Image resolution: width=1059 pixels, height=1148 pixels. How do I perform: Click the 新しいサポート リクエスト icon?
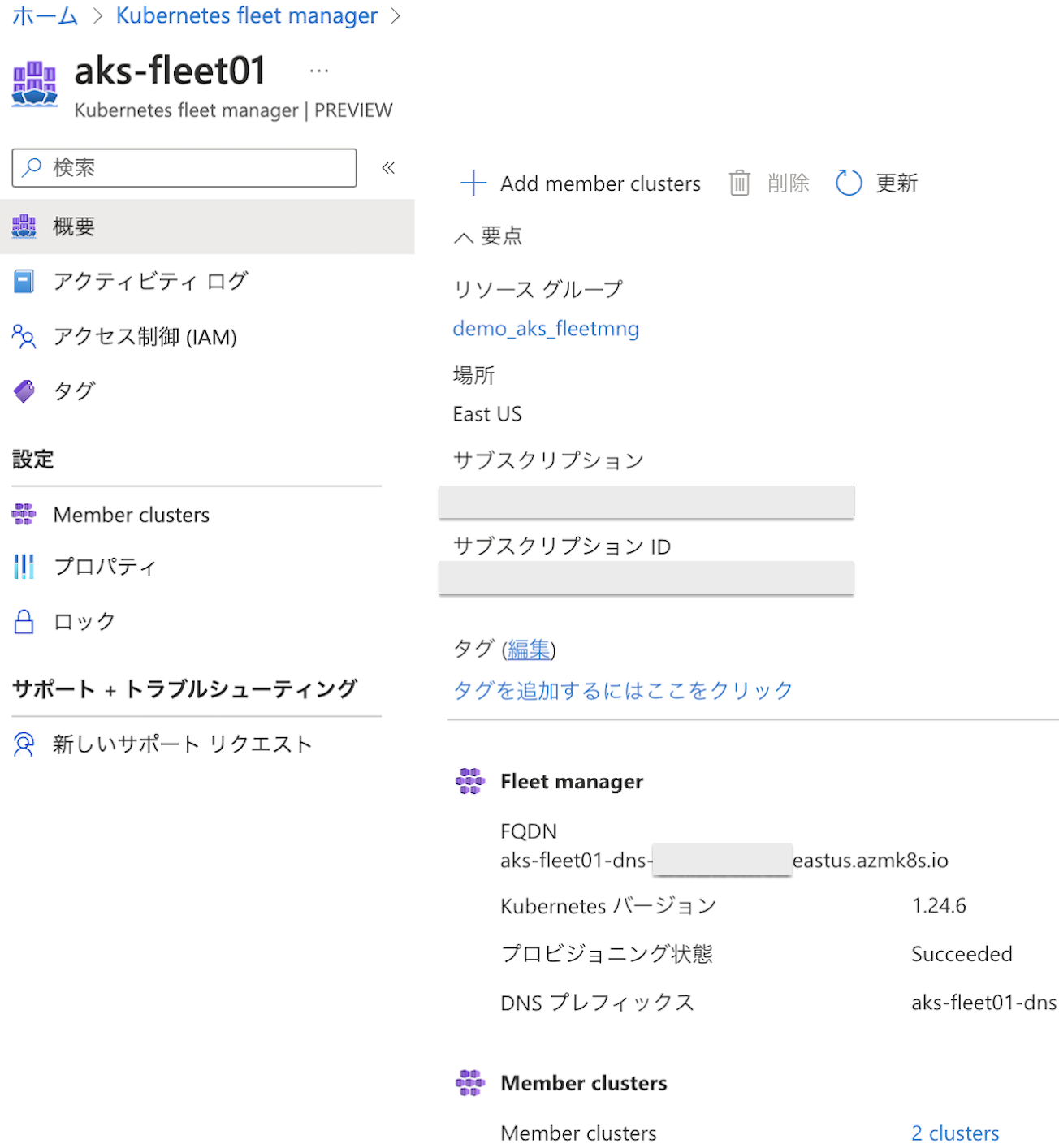pos(23,743)
